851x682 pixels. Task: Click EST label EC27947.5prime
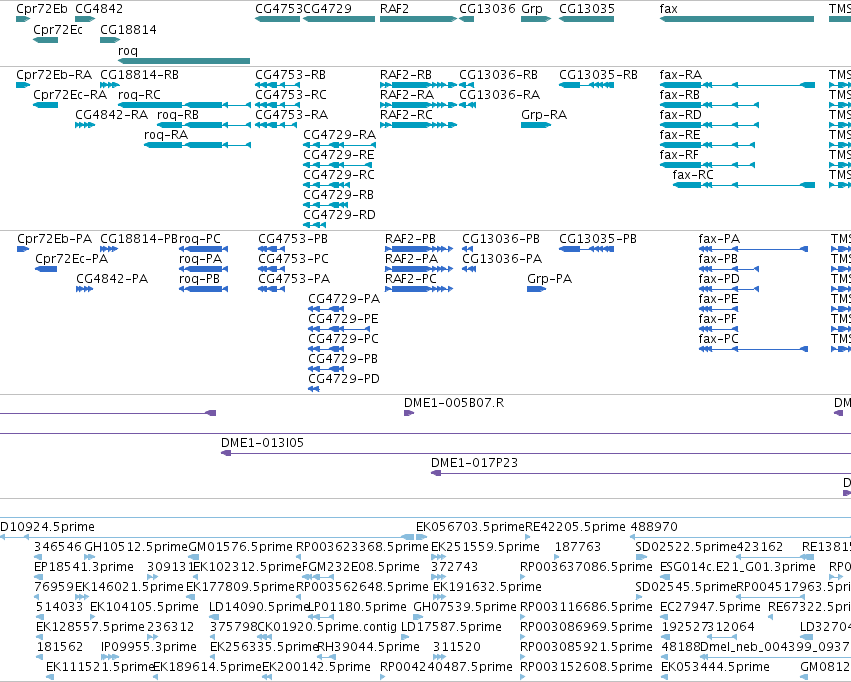click(x=710, y=607)
